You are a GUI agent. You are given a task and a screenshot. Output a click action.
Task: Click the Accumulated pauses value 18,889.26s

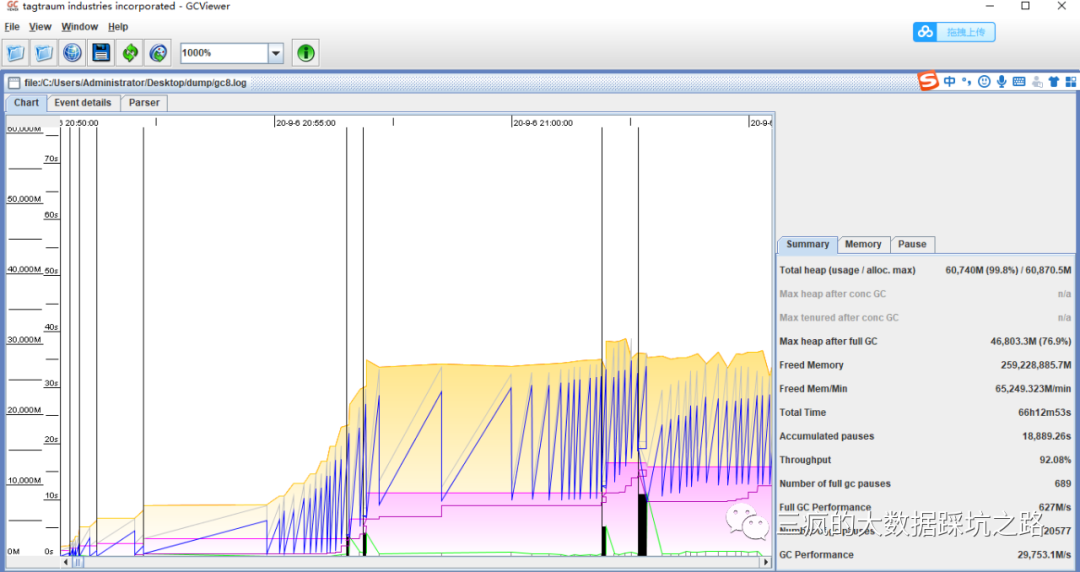1047,436
